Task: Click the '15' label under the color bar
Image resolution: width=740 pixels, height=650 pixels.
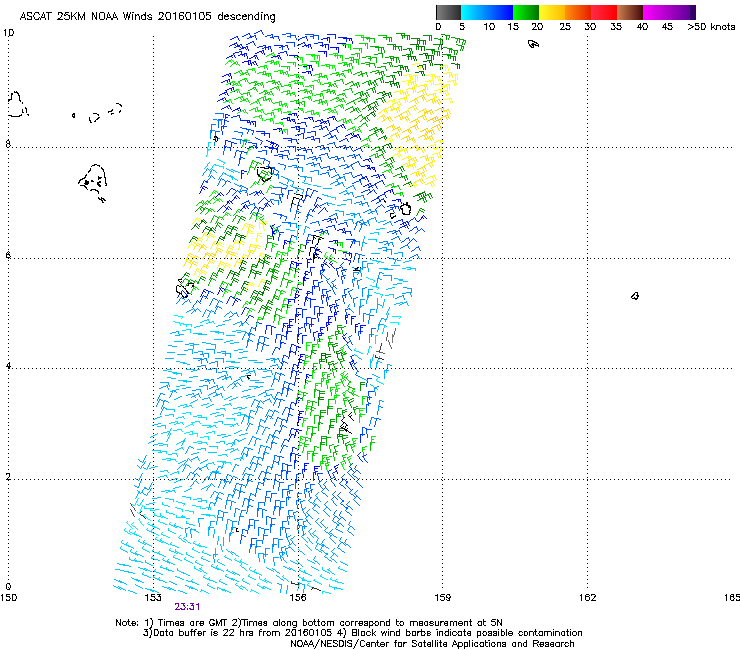Action: 513,26
